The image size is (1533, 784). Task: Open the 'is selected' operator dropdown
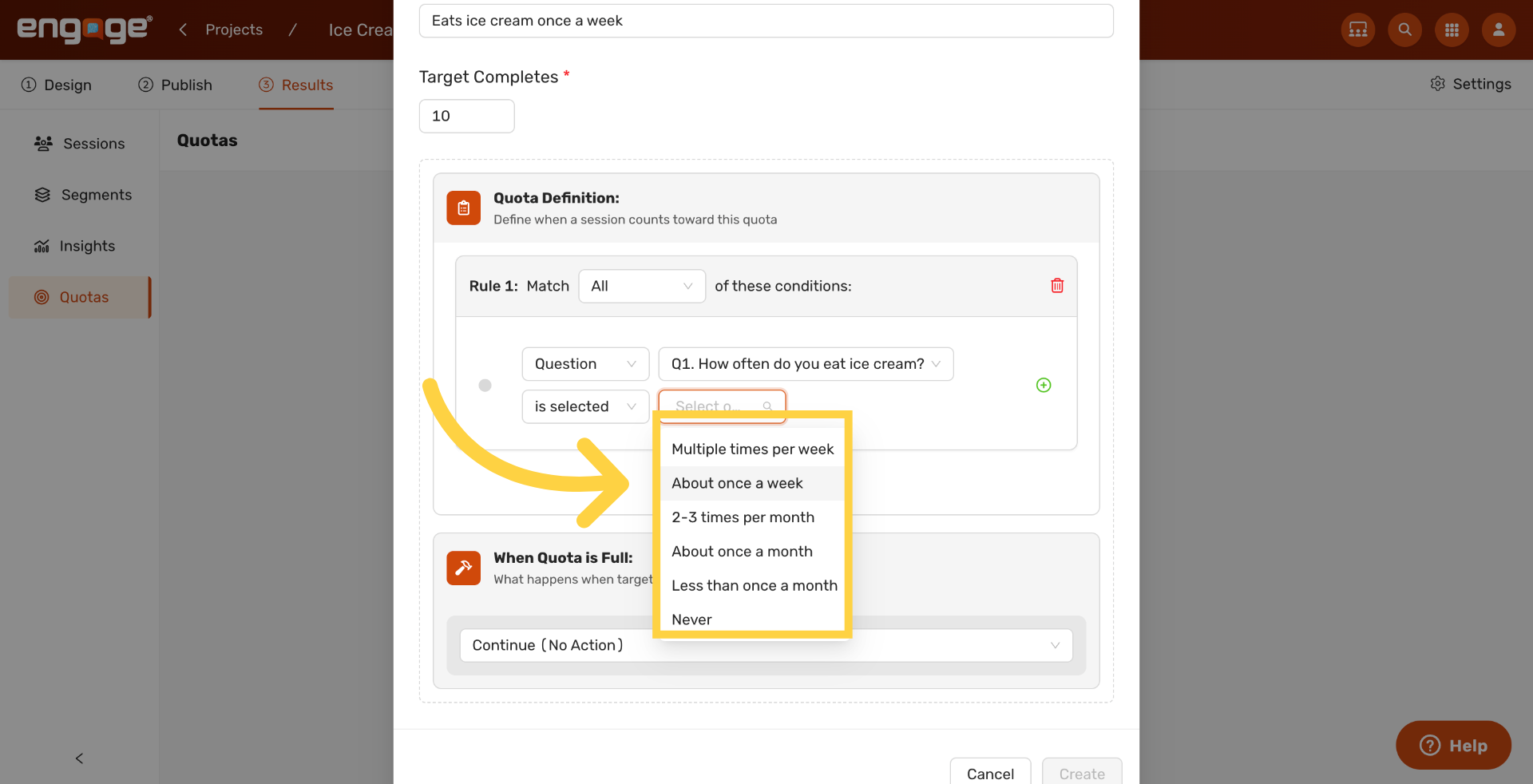click(x=585, y=406)
